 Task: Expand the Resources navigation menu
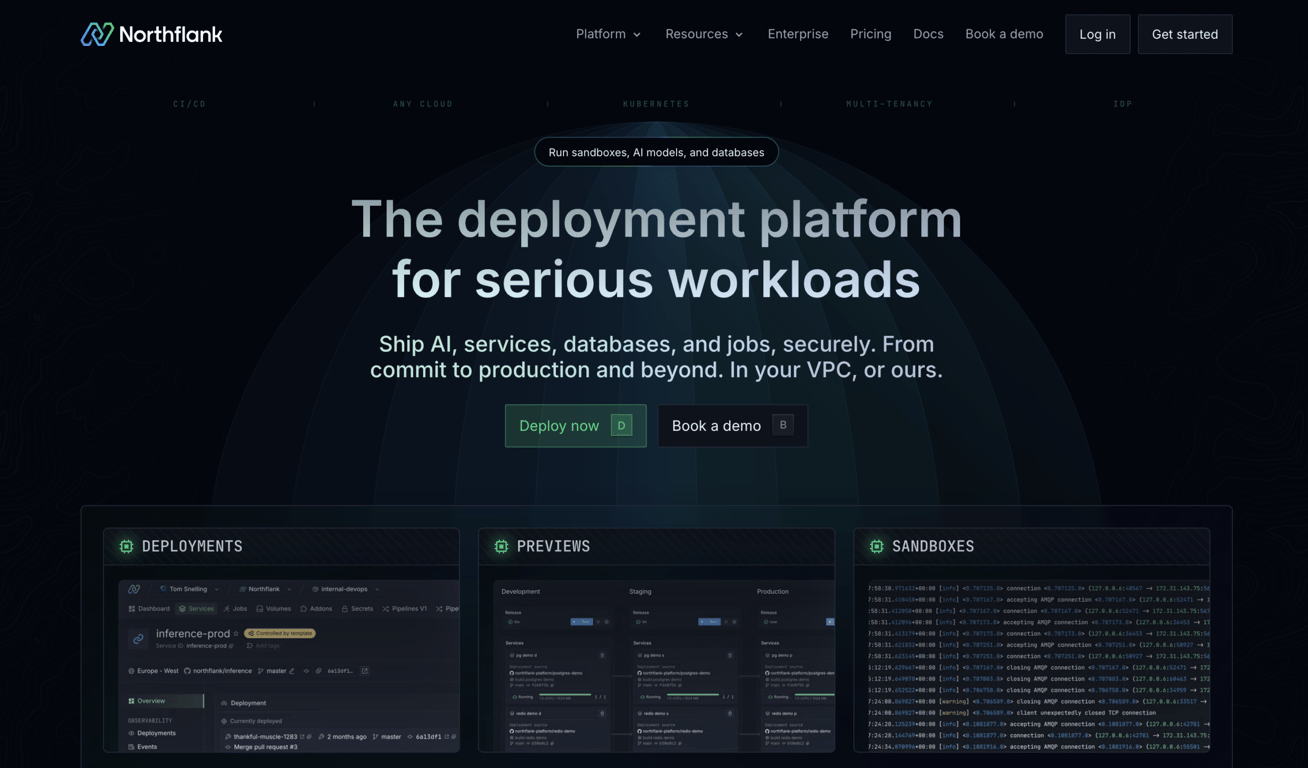point(704,34)
